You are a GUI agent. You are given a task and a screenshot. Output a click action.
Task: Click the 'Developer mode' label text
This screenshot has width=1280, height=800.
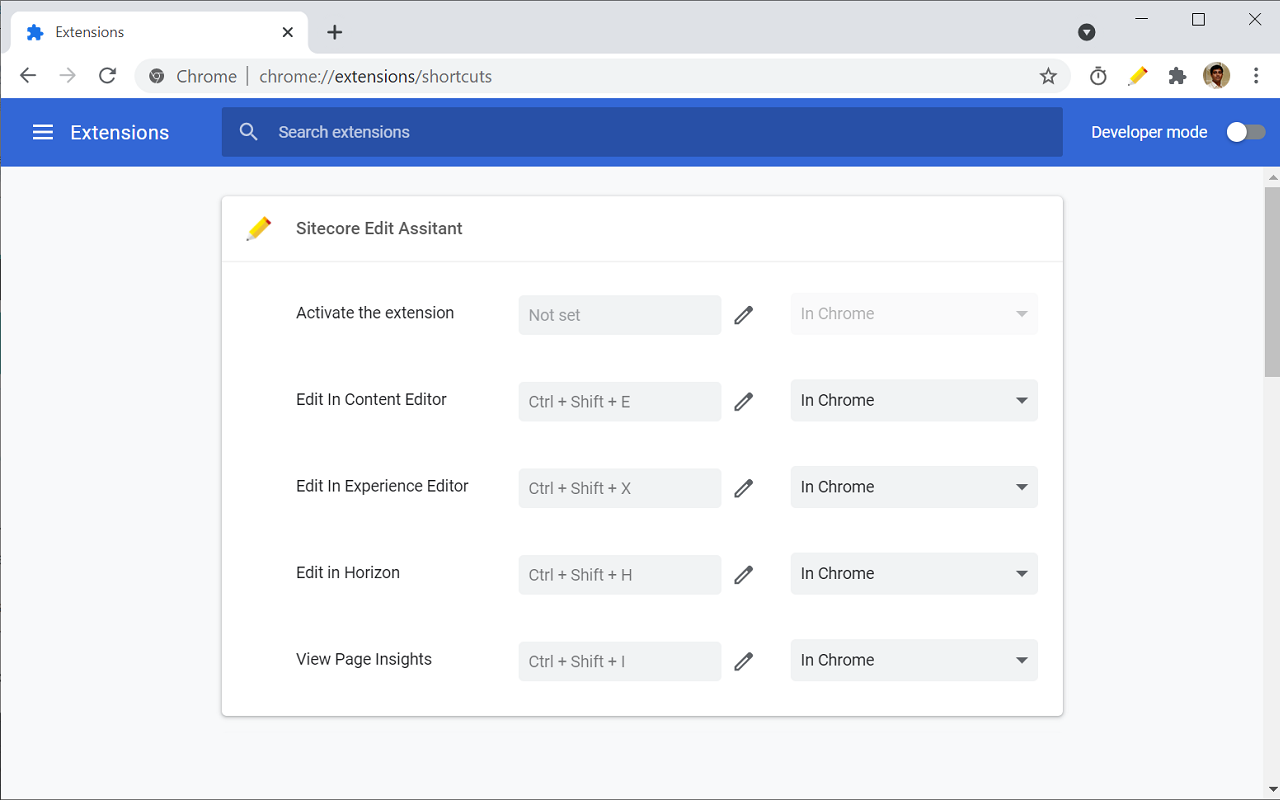[1149, 132]
